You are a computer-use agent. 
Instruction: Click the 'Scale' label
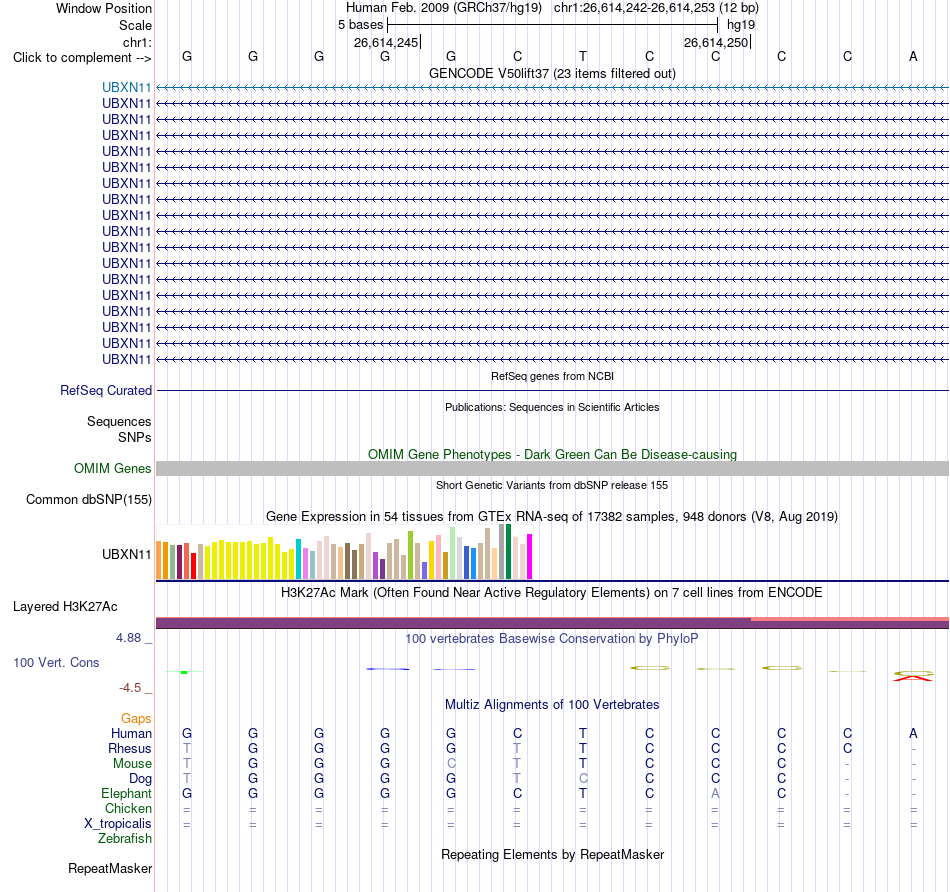[x=135, y=25]
